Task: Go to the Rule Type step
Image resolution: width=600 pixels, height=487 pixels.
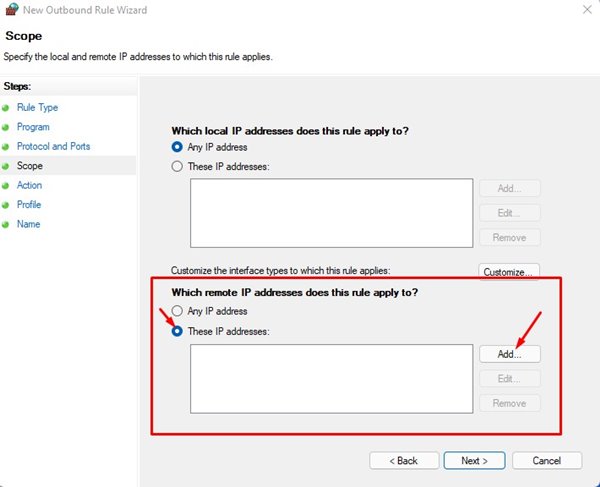Action: point(37,108)
